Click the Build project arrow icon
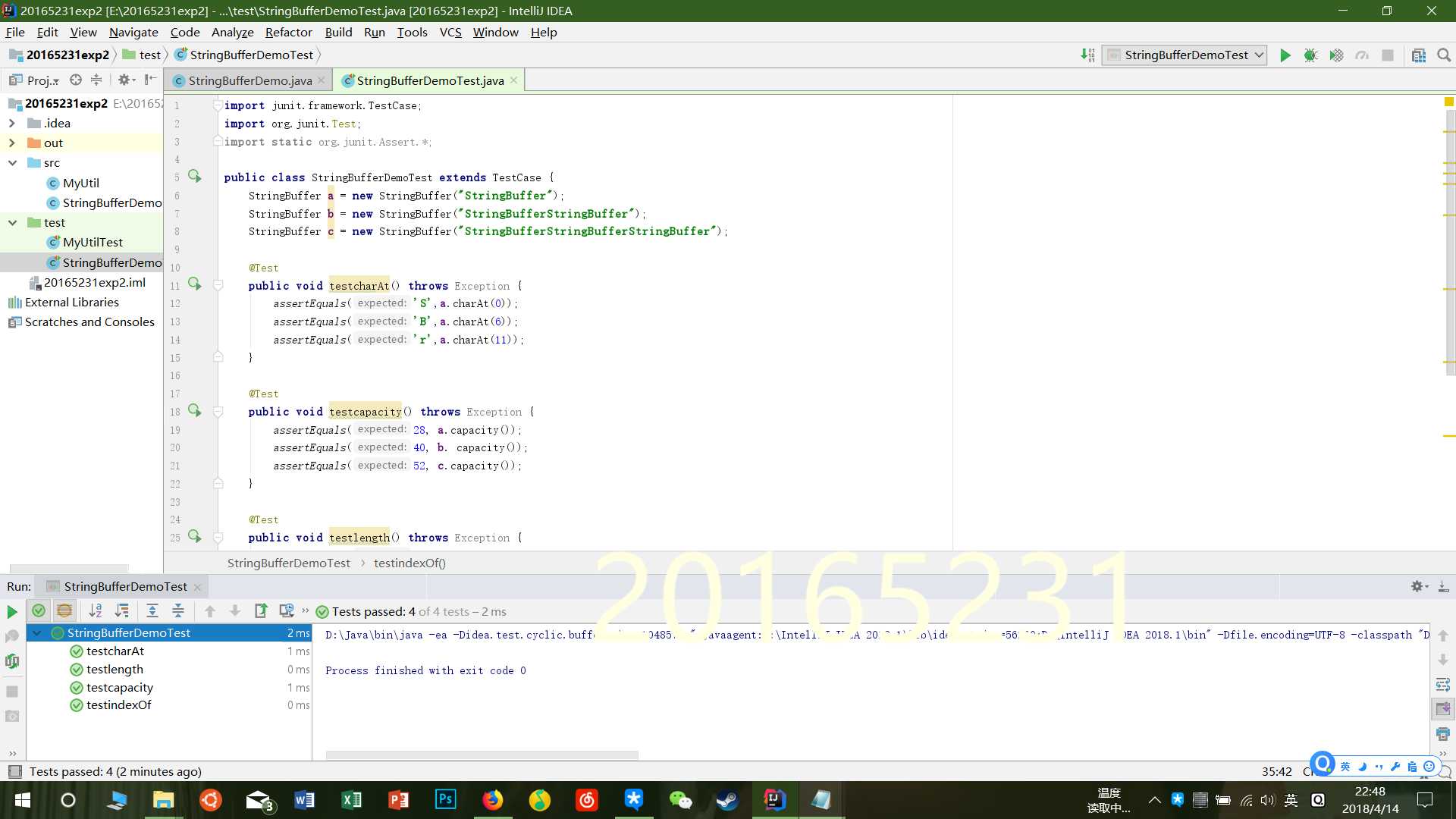The width and height of the screenshot is (1456, 819). [x=1088, y=55]
